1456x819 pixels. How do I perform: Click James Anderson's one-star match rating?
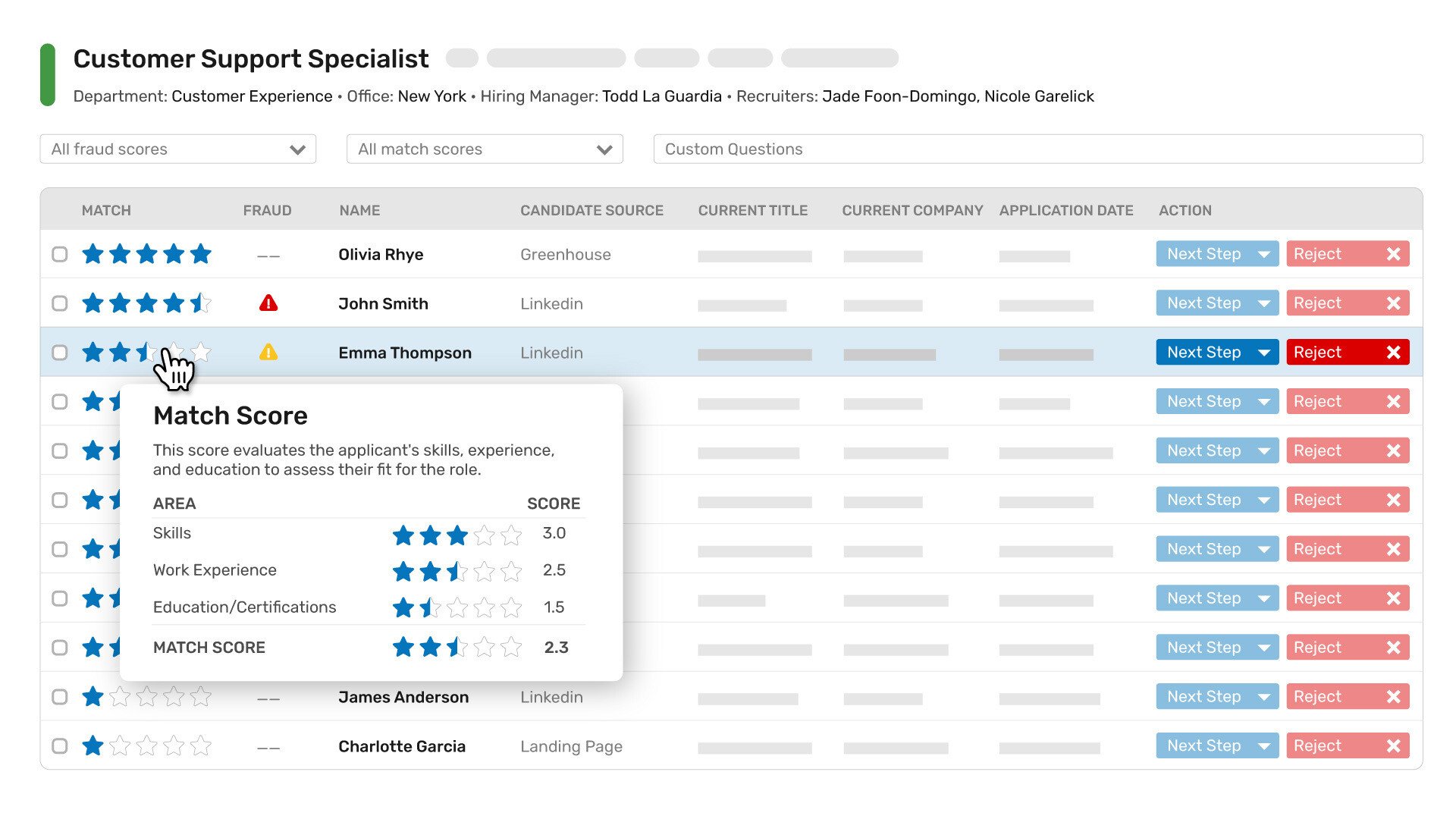pyautogui.click(x=146, y=697)
